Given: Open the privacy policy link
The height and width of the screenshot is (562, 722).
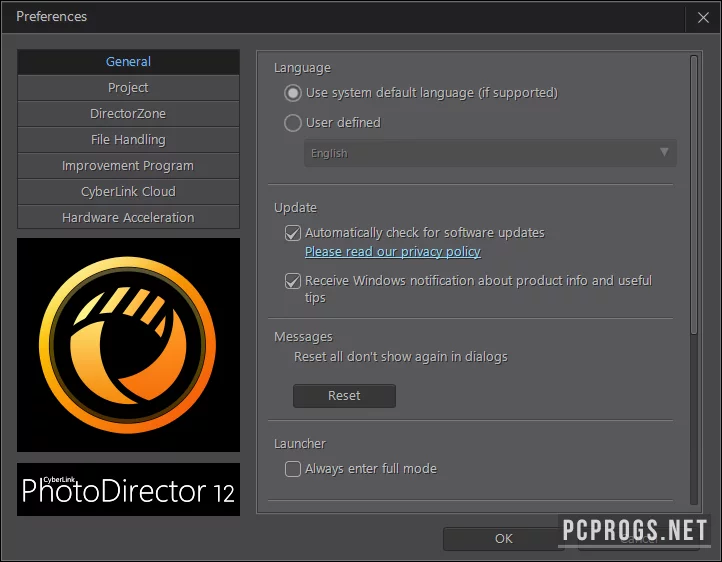Looking at the screenshot, I should [393, 252].
